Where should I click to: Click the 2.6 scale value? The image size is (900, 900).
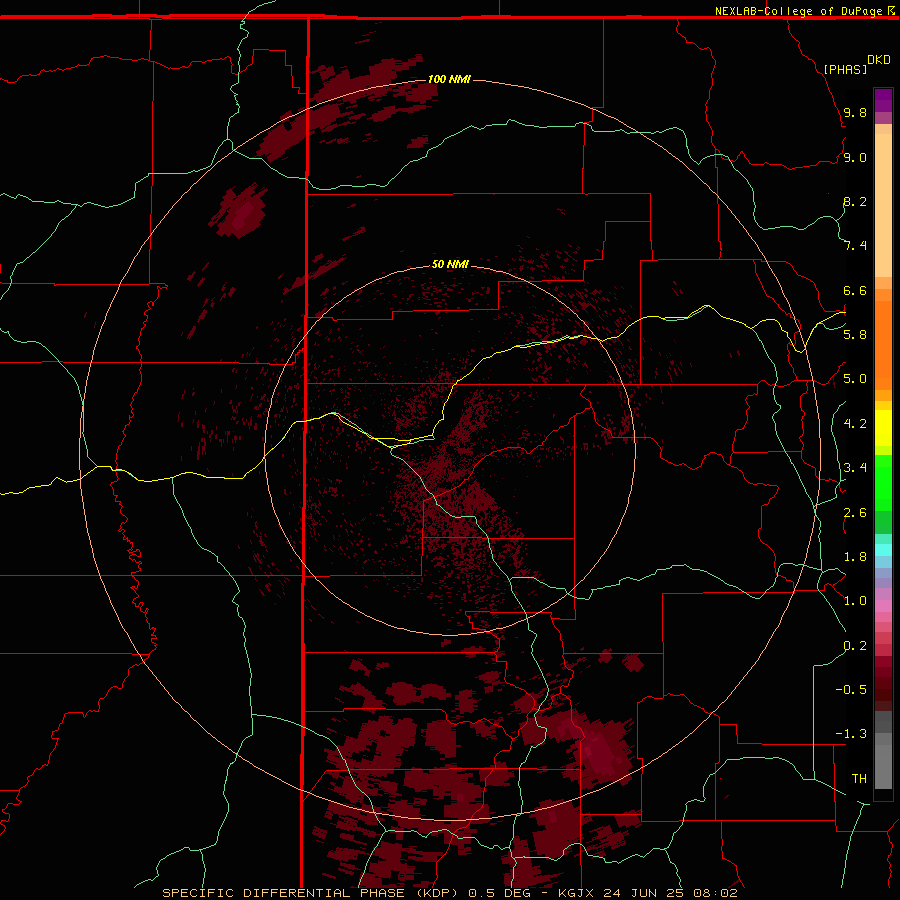pyautogui.click(x=855, y=513)
